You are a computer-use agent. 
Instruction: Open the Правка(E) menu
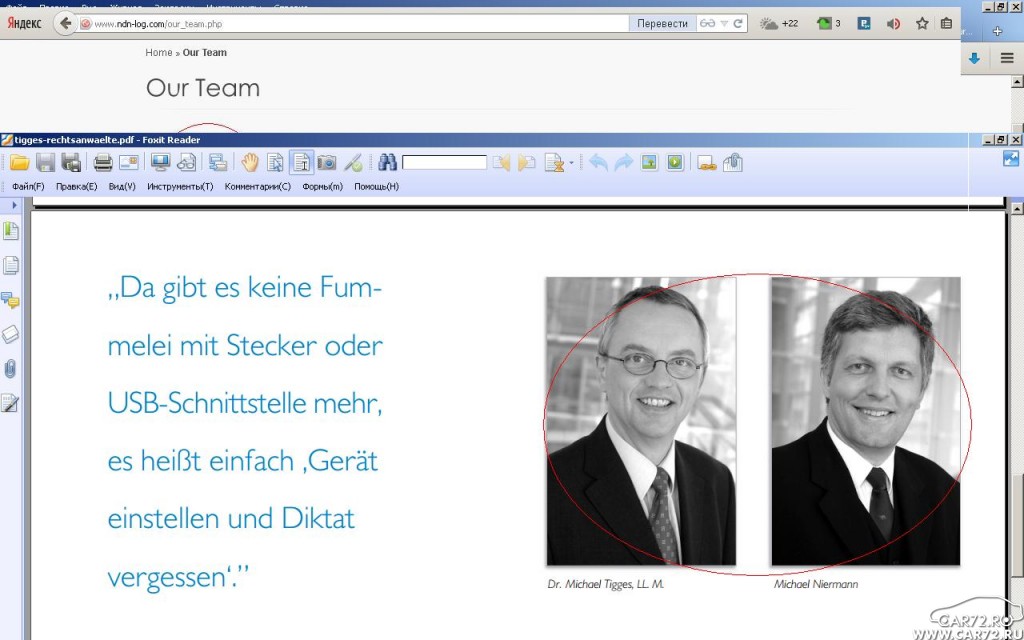pyautogui.click(x=76, y=187)
